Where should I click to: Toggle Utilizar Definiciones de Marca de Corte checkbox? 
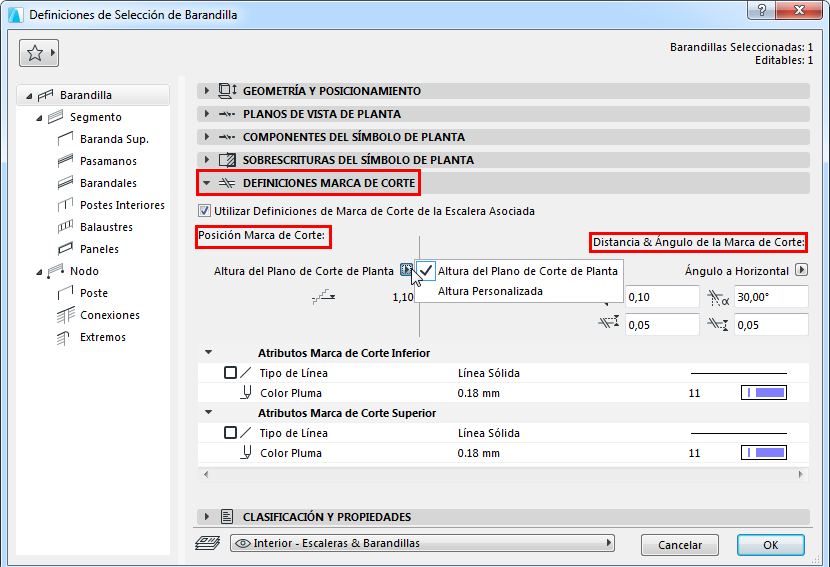(x=204, y=211)
